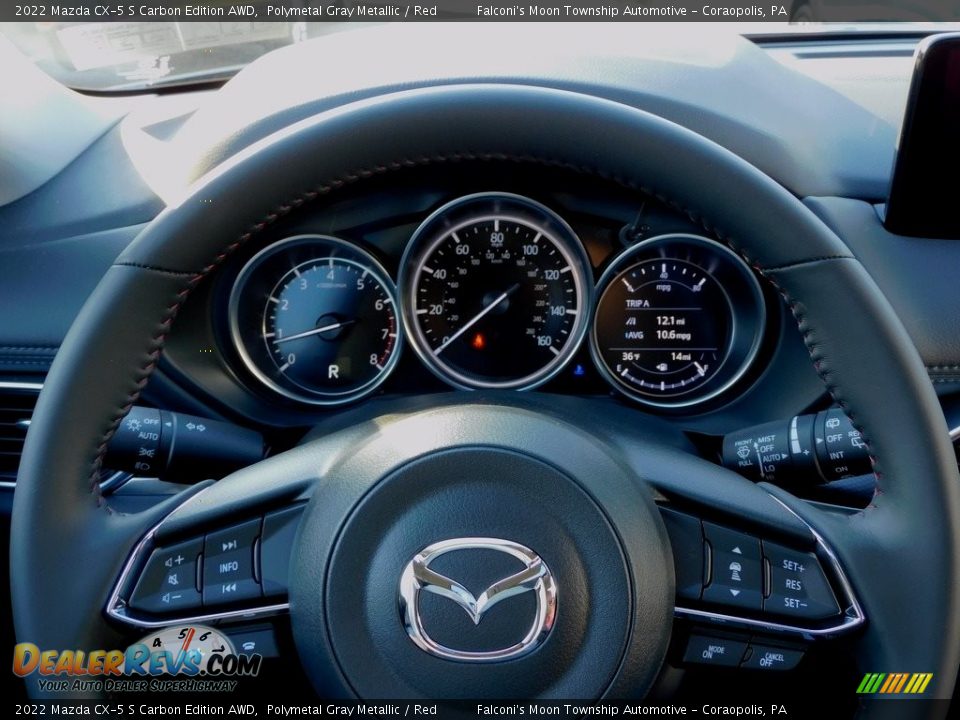This screenshot has width=960, height=720.
Task: Tap the INFO button on the steering wheel
Action: (x=228, y=568)
